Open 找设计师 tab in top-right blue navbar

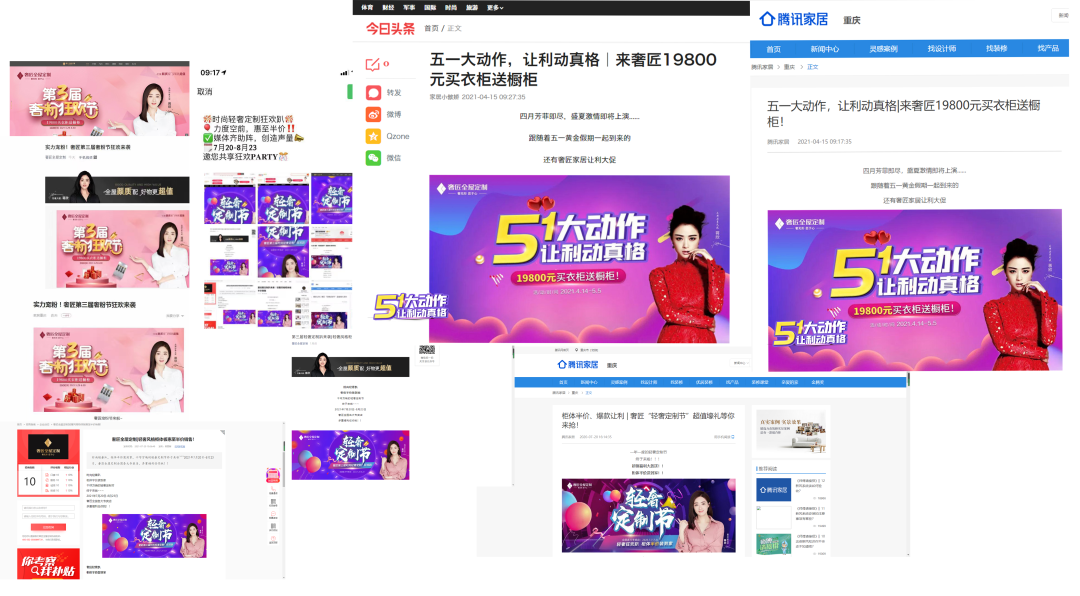click(x=941, y=48)
